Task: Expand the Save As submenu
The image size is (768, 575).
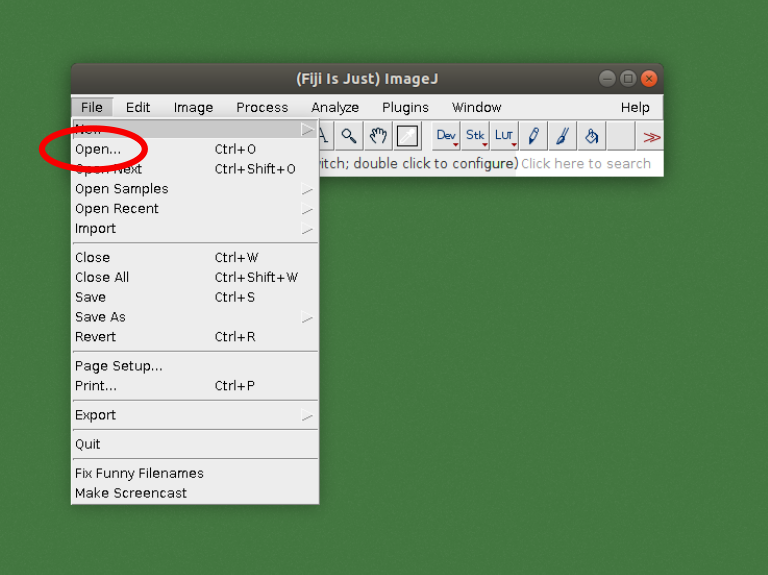Action: [x=195, y=317]
